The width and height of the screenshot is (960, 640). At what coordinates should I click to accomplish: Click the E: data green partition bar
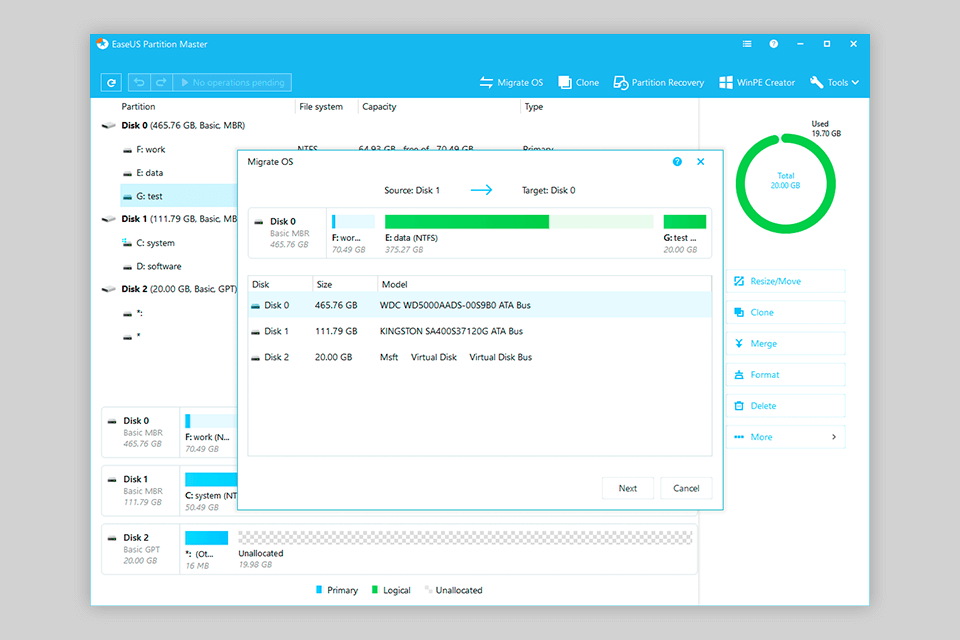[x=467, y=222]
